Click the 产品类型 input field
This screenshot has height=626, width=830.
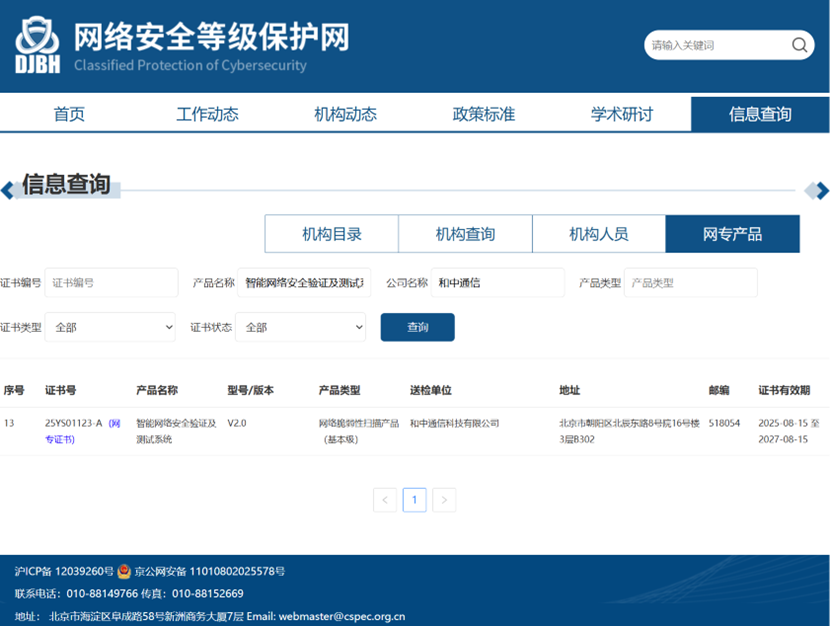tap(690, 283)
